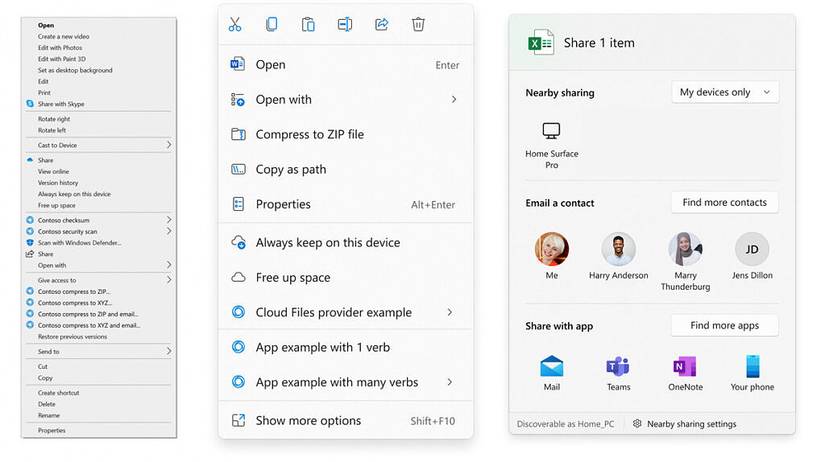The height and width of the screenshot is (462, 825).
Task: Click the Discoverable as Home_PC text
Action: tap(565, 424)
